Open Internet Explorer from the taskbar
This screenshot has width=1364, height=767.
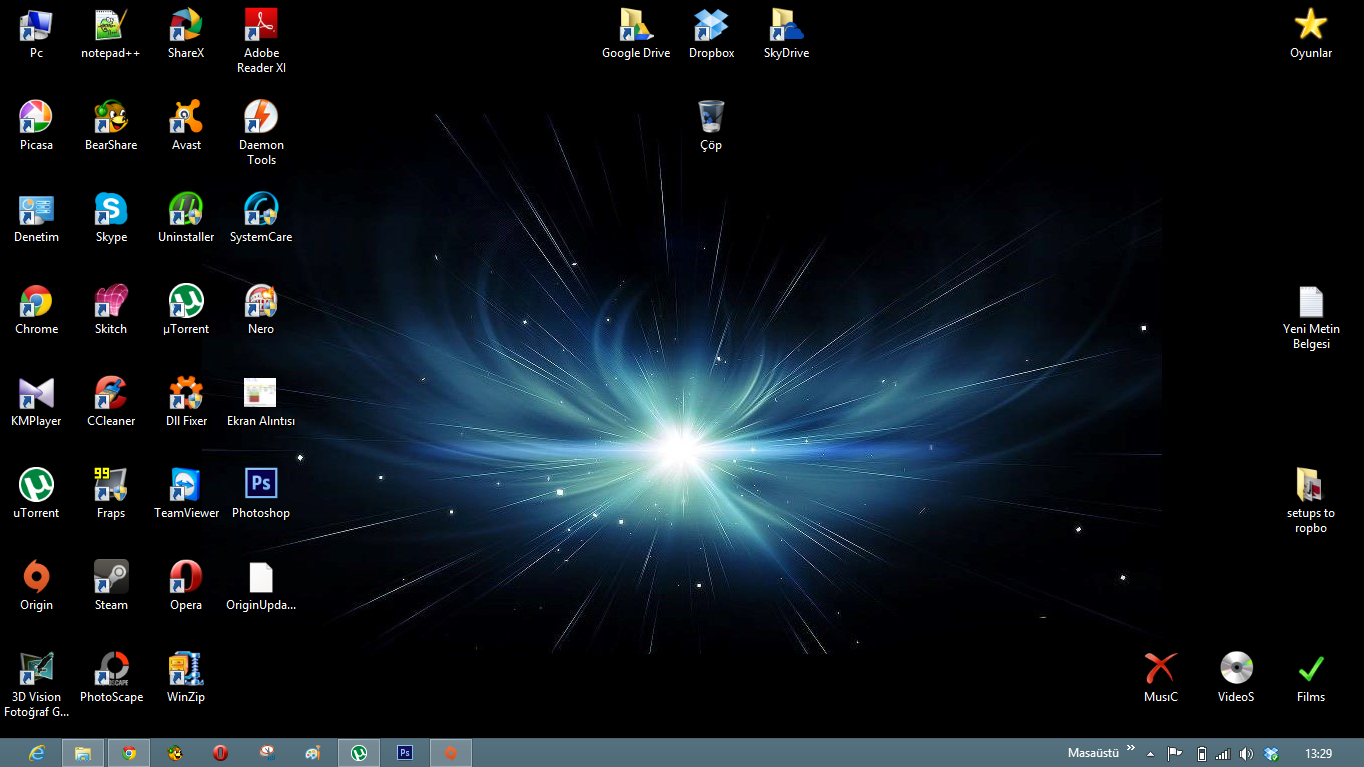(x=37, y=753)
